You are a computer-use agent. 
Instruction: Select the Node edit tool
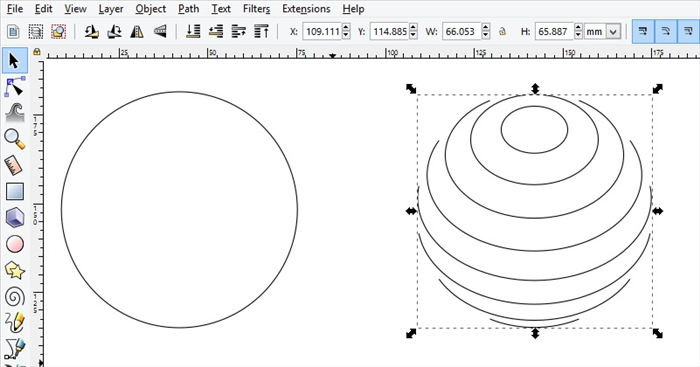click(x=14, y=86)
